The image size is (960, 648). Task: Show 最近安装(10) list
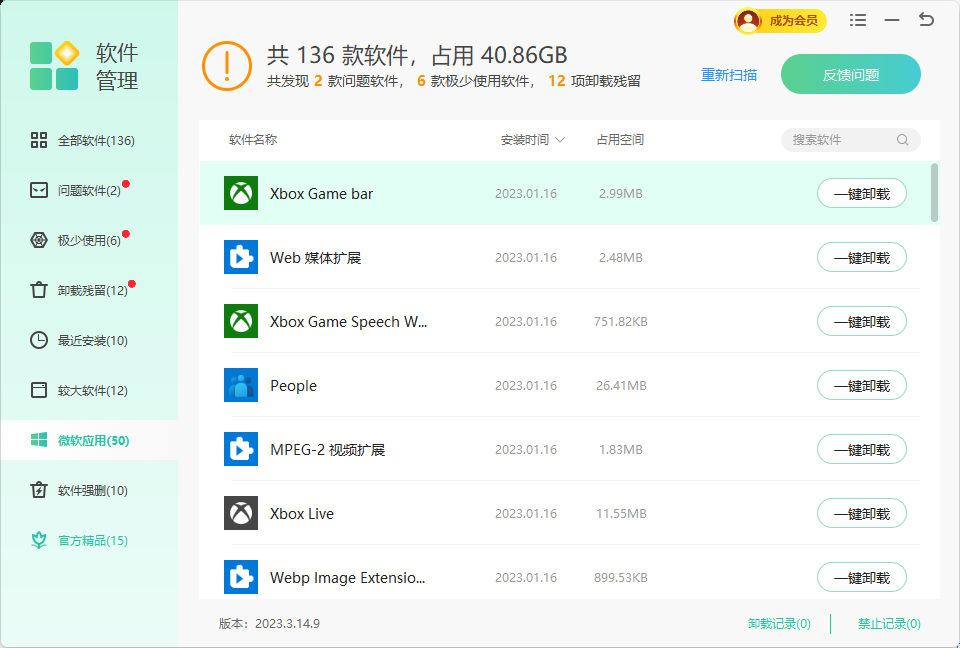coord(89,340)
